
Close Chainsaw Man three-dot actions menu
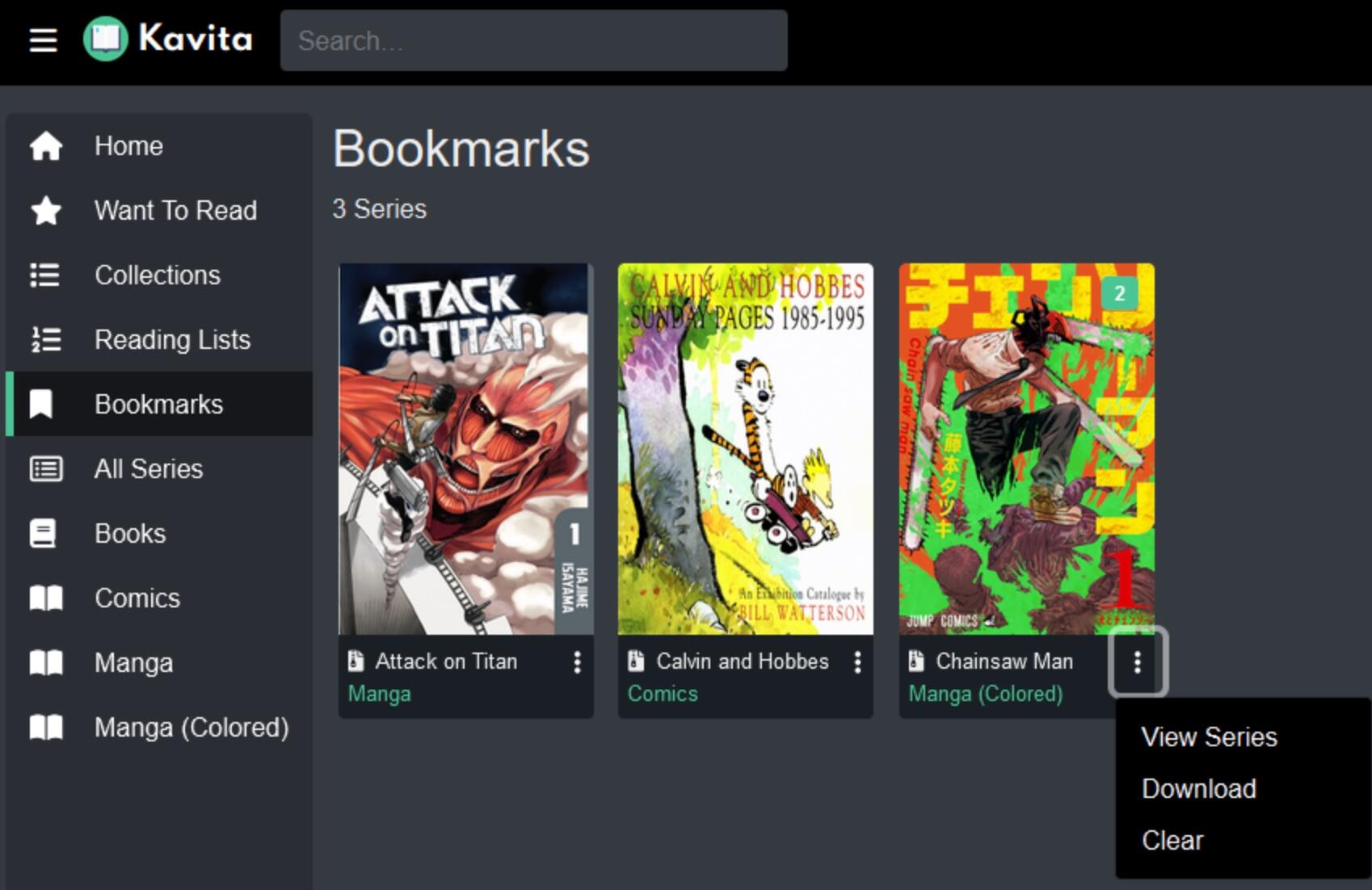point(1138,662)
